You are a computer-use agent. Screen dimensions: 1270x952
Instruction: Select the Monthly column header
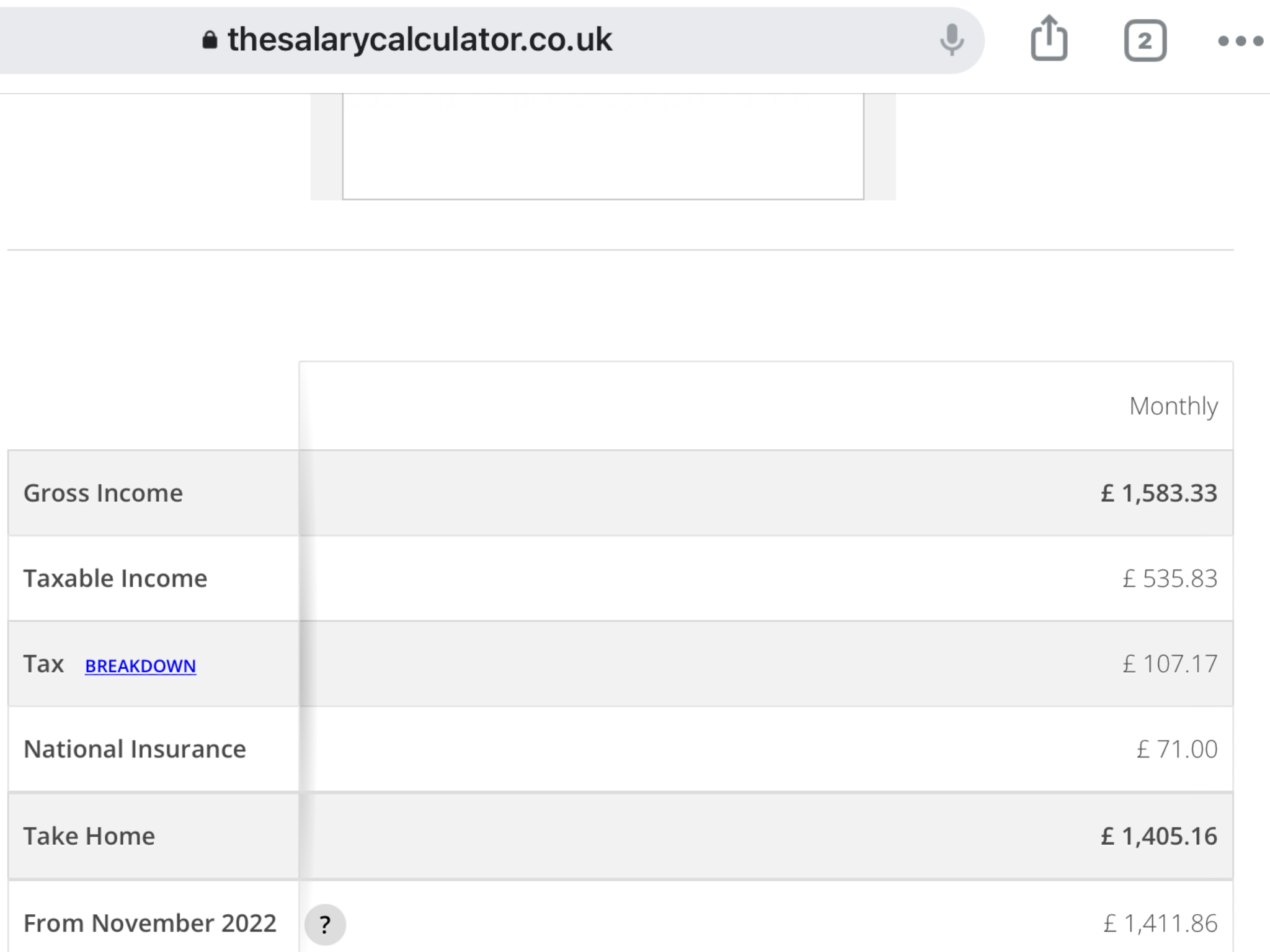[1173, 407]
